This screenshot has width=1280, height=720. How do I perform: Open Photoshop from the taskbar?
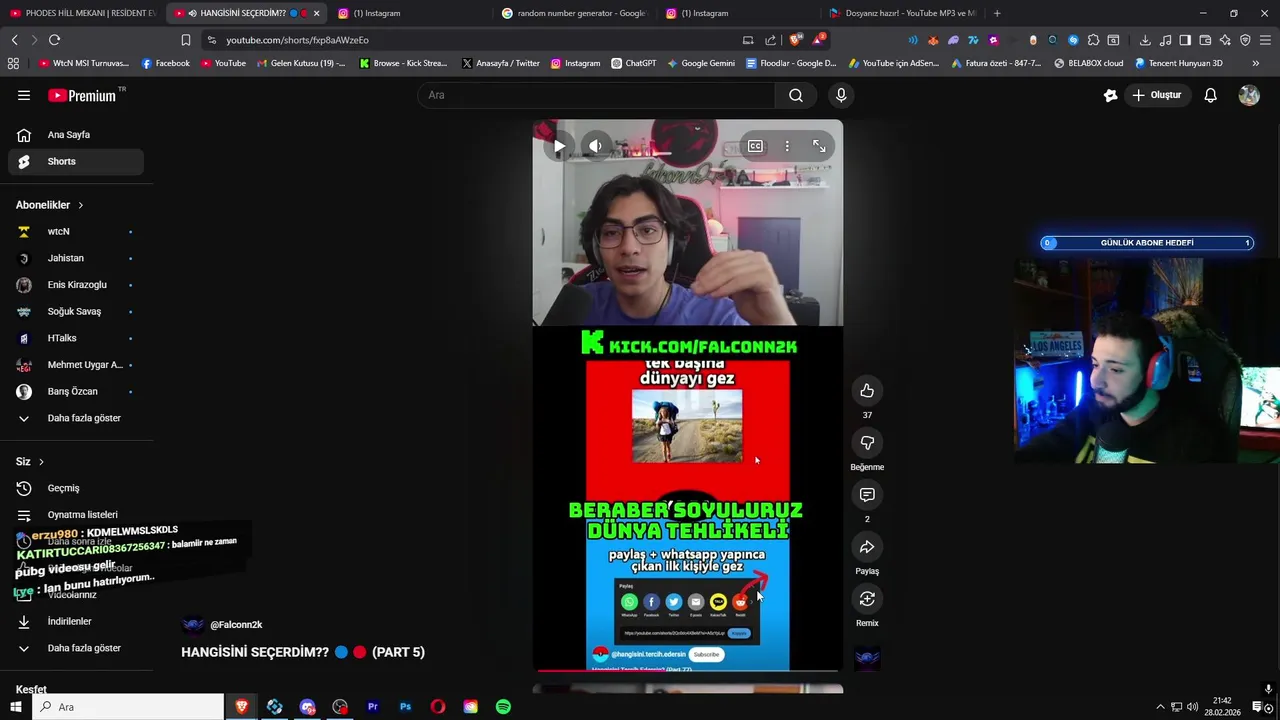pos(405,707)
